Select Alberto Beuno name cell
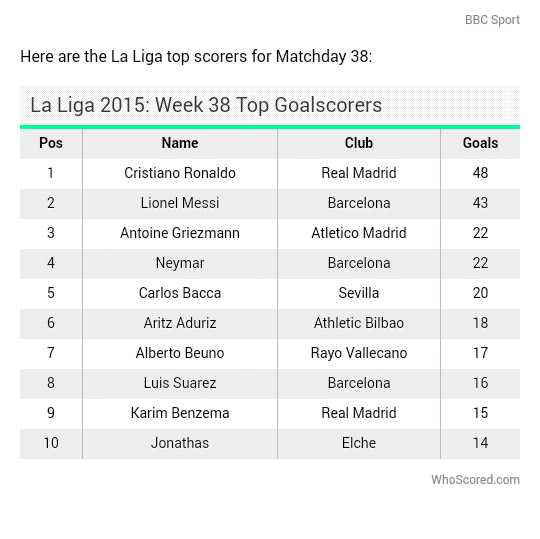Viewport: 540px width, 539px height. click(180, 353)
